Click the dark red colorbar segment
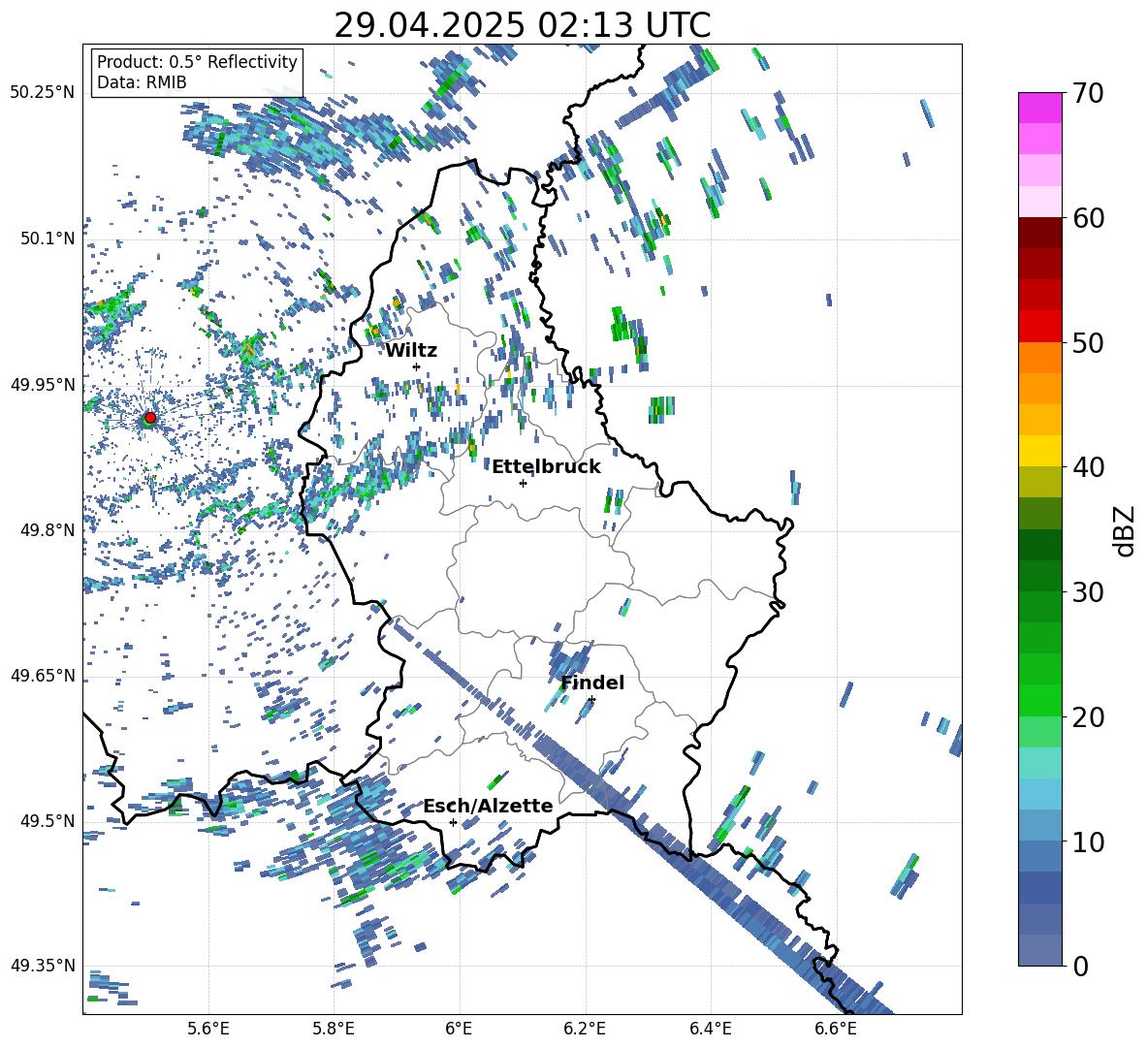The image size is (1148, 1048). tap(1039, 233)
